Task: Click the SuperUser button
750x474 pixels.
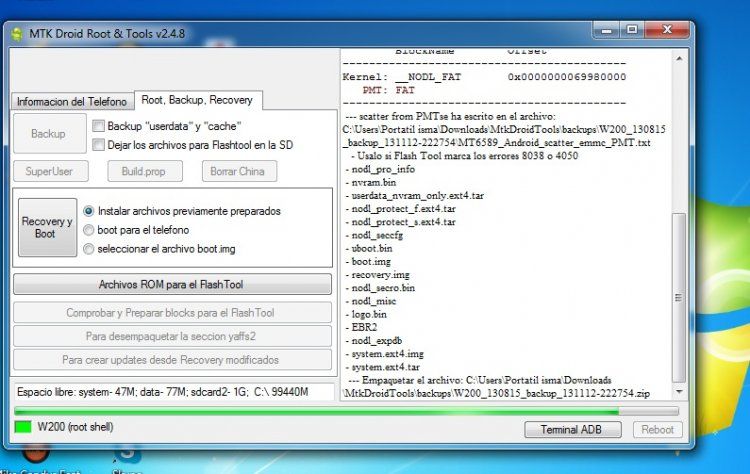Action: [x=49, y=171]
